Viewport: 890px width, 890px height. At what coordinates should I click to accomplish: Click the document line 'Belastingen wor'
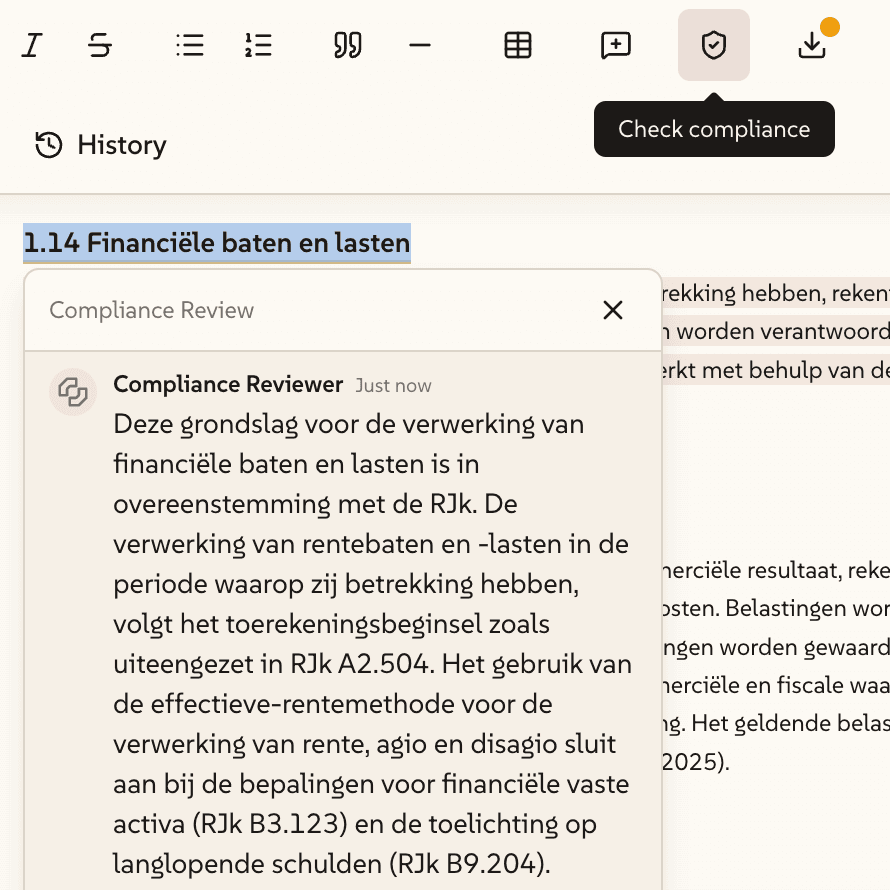click(x=807, y=608)
